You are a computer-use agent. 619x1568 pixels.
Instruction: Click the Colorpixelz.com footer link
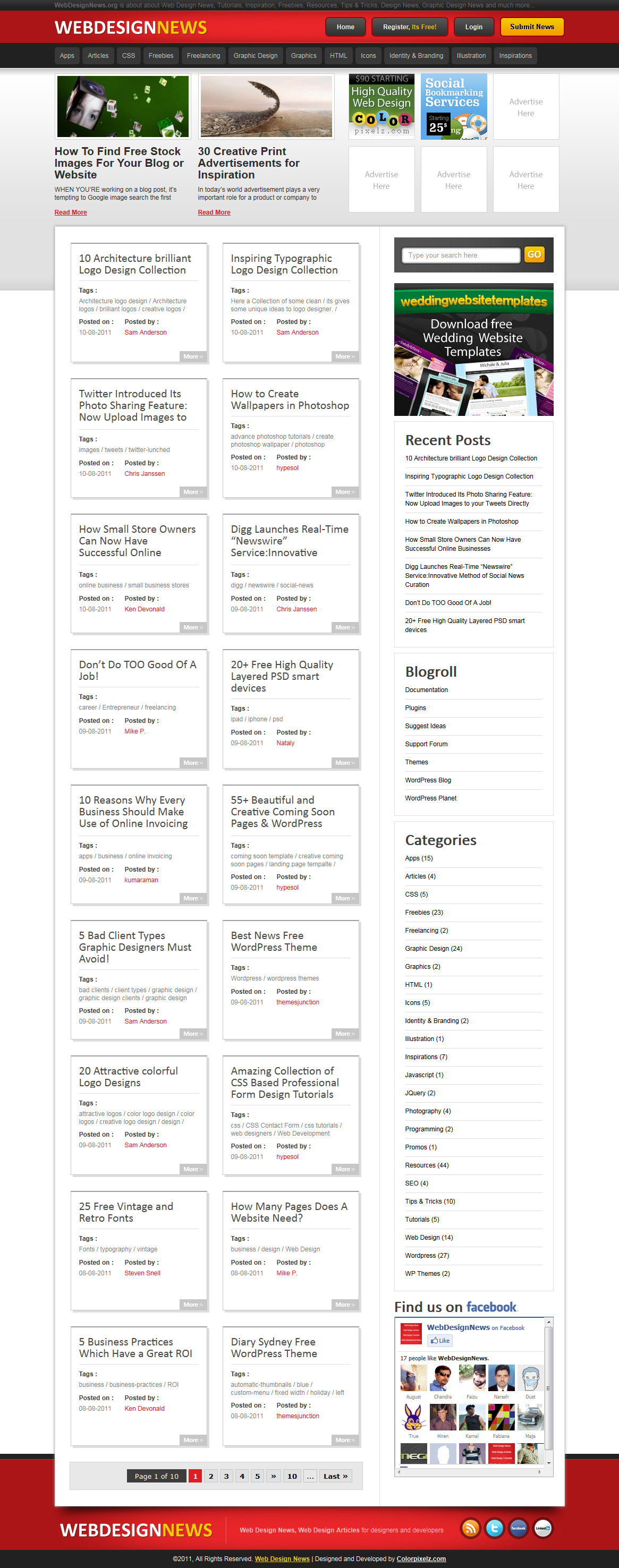[421, 1559]
